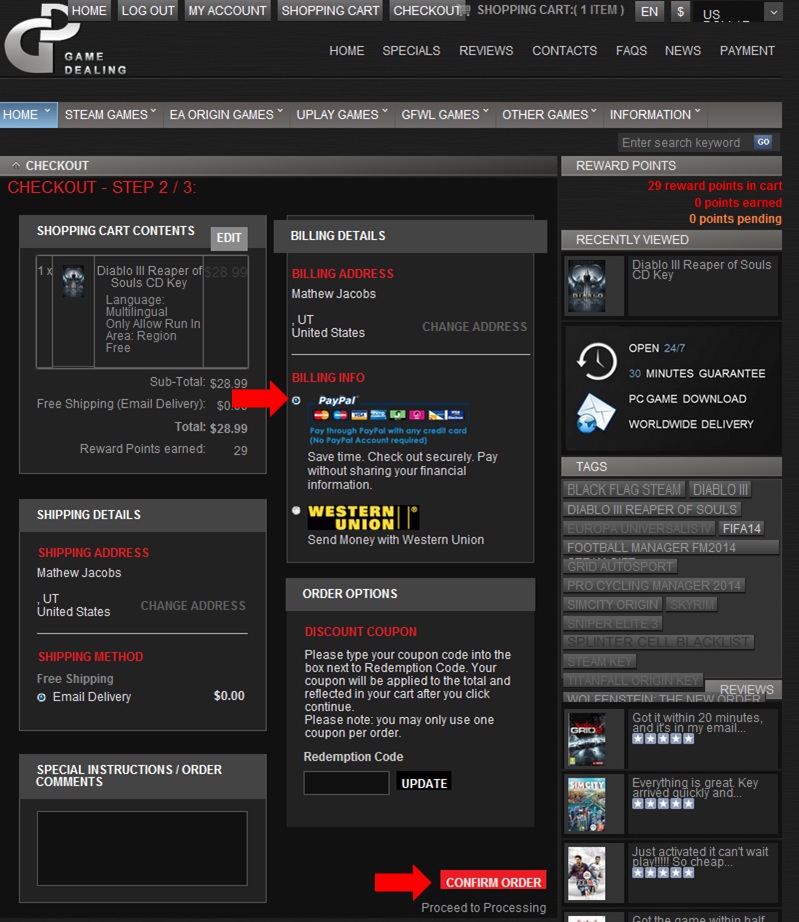Click the credit card logos under PayPal
Viewport: 799px width, 922px height.
click(x=388, y=415)
